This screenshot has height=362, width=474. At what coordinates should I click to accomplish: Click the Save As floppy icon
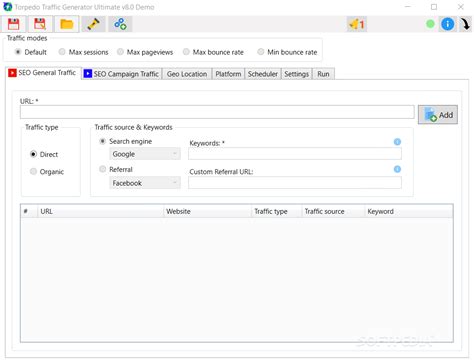click(40, 24)
